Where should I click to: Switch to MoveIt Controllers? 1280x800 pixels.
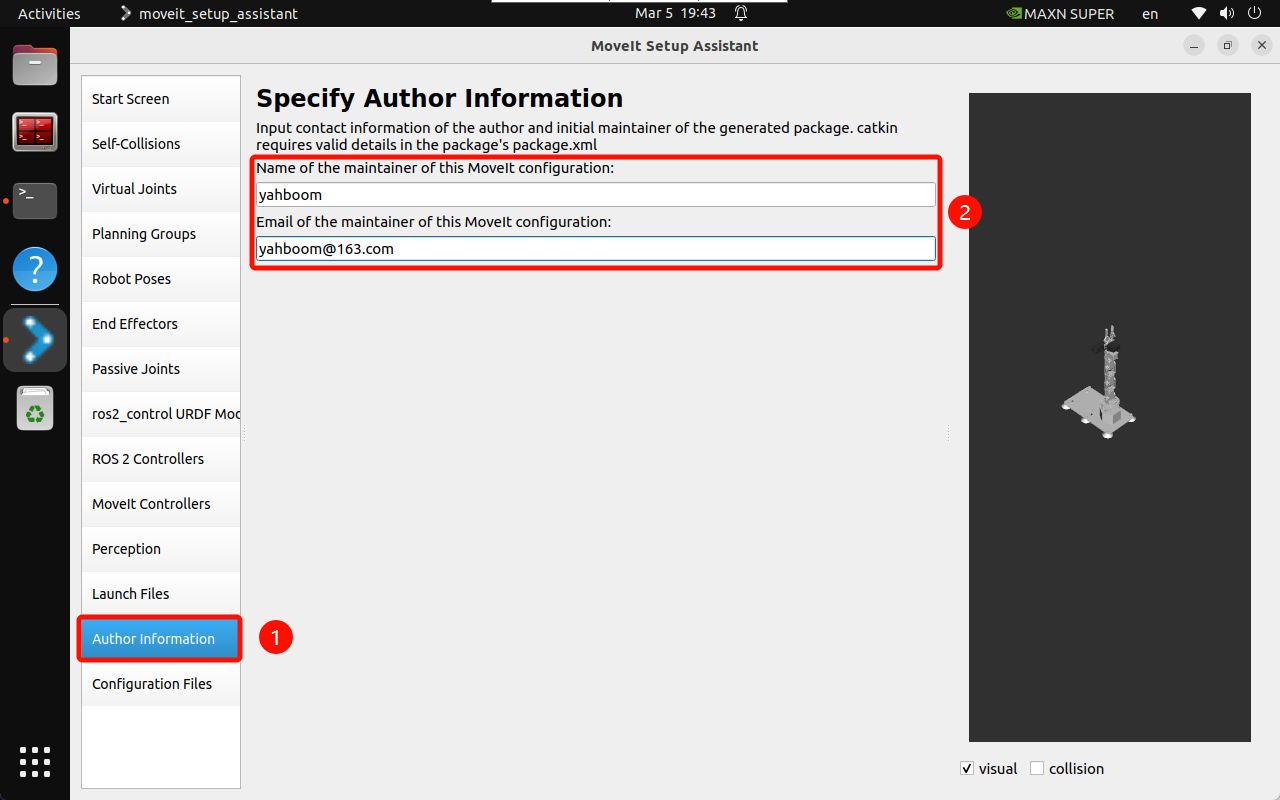(161, 504)
